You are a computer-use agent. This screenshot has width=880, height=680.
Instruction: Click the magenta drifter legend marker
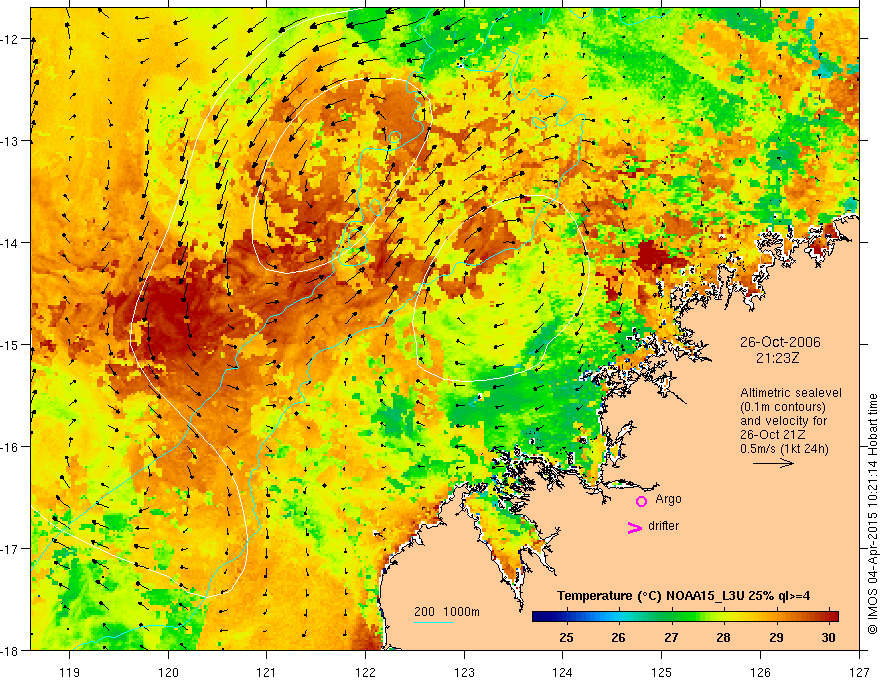pyautogui.click(x=635, y=527)
